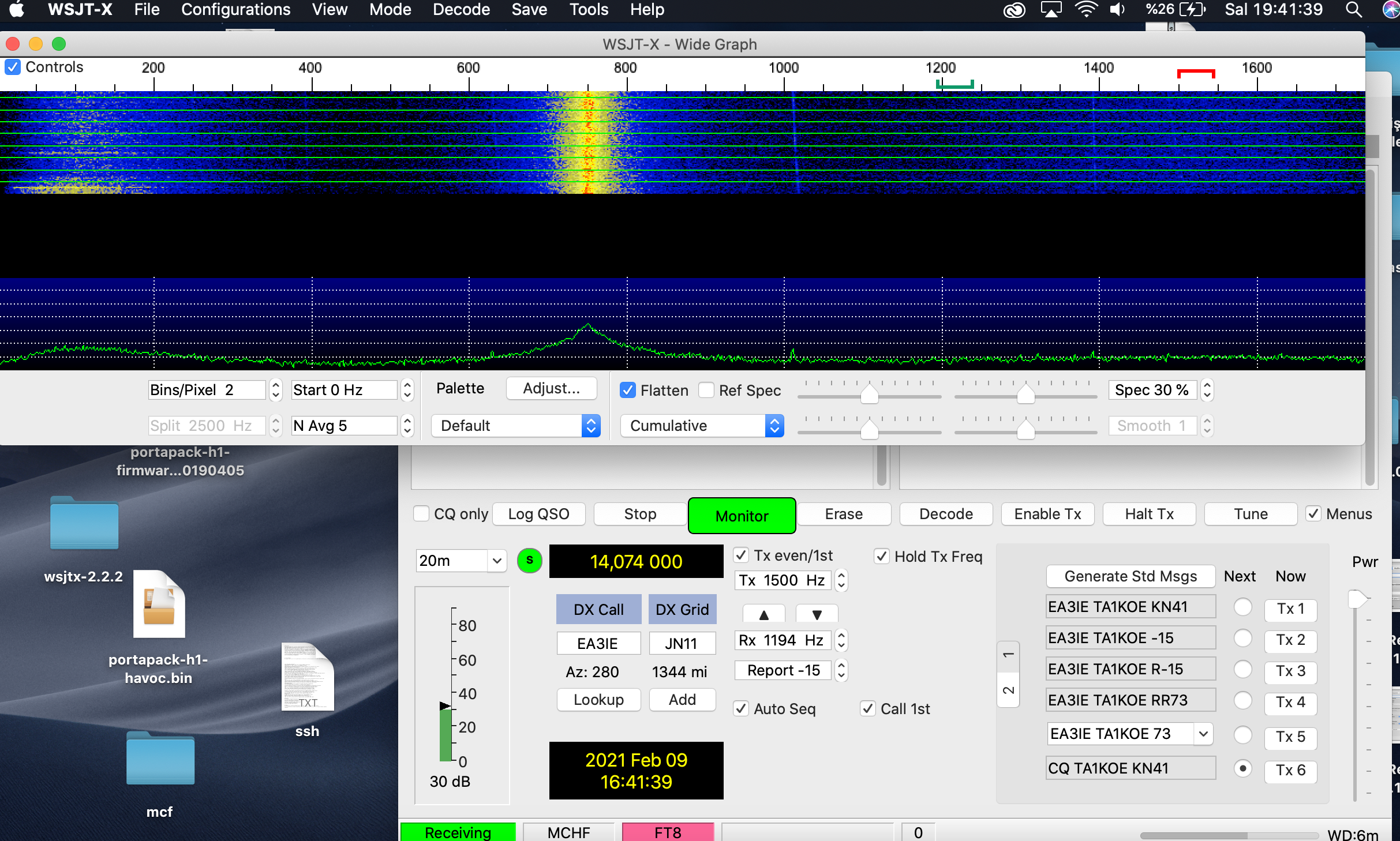Open the Help menu
Viewport: 1400px width, 841px height.
point(647,10)
